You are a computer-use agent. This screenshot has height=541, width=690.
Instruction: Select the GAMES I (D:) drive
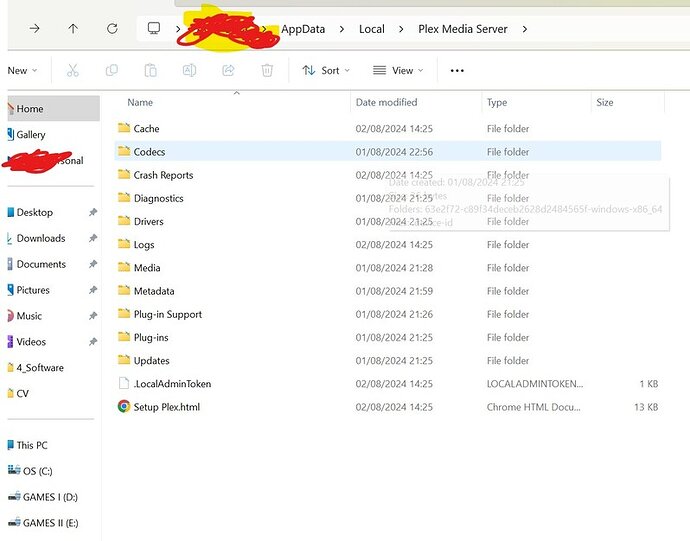coord(50,497)
